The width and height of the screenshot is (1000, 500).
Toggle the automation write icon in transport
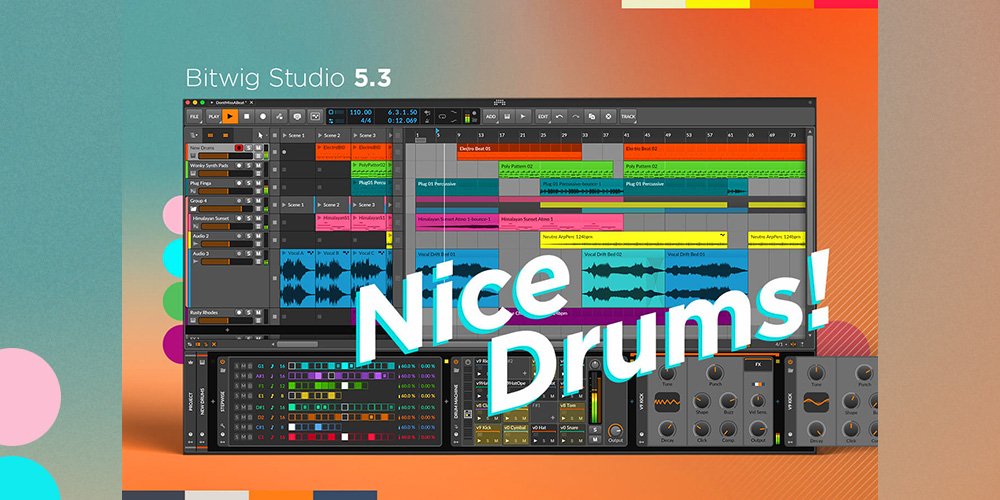[279, 116]
